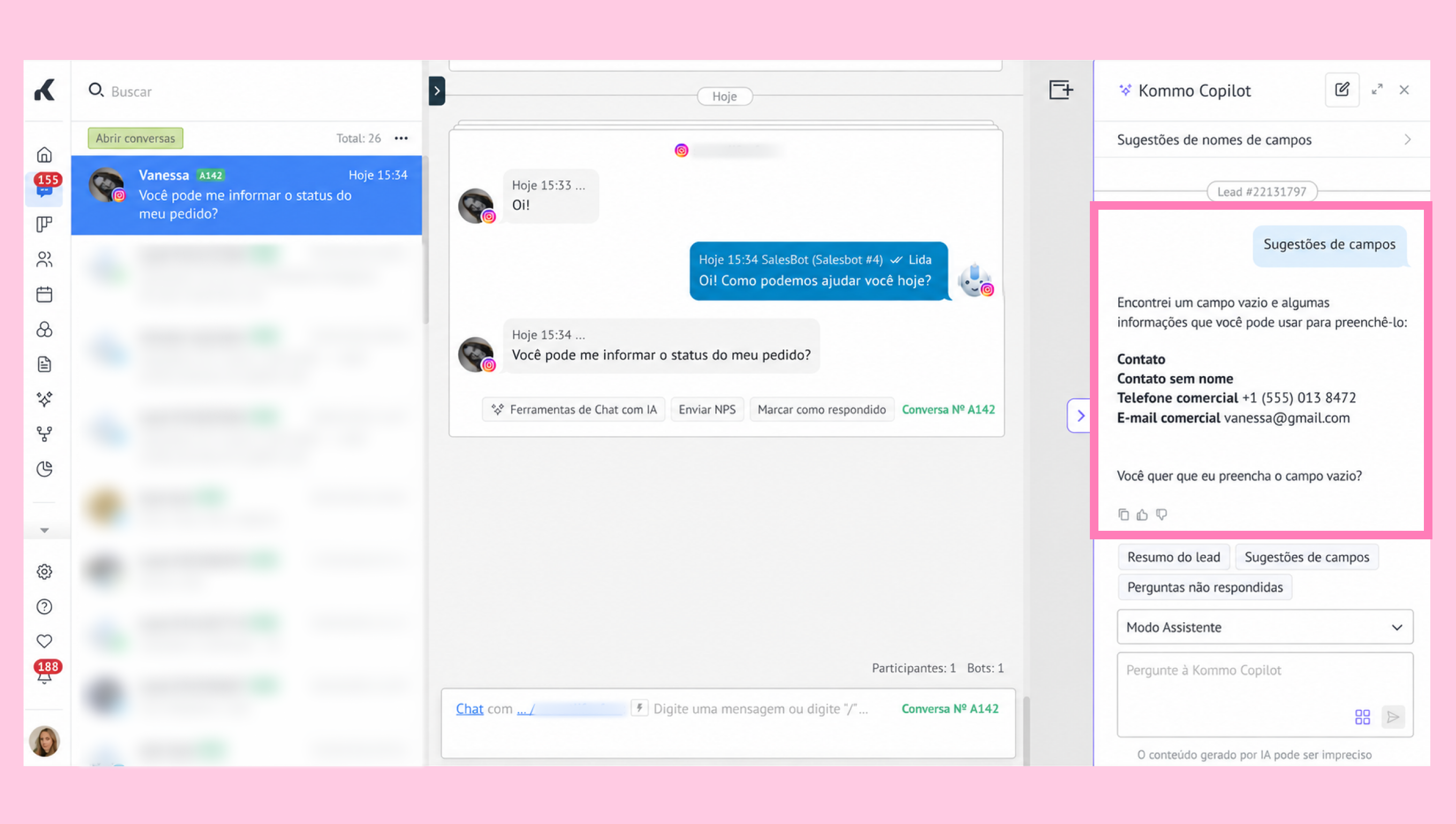Open the Lists document icon in sidebar
The height and width of the screenshot is (824, 1456).
(x=44, y=364)
